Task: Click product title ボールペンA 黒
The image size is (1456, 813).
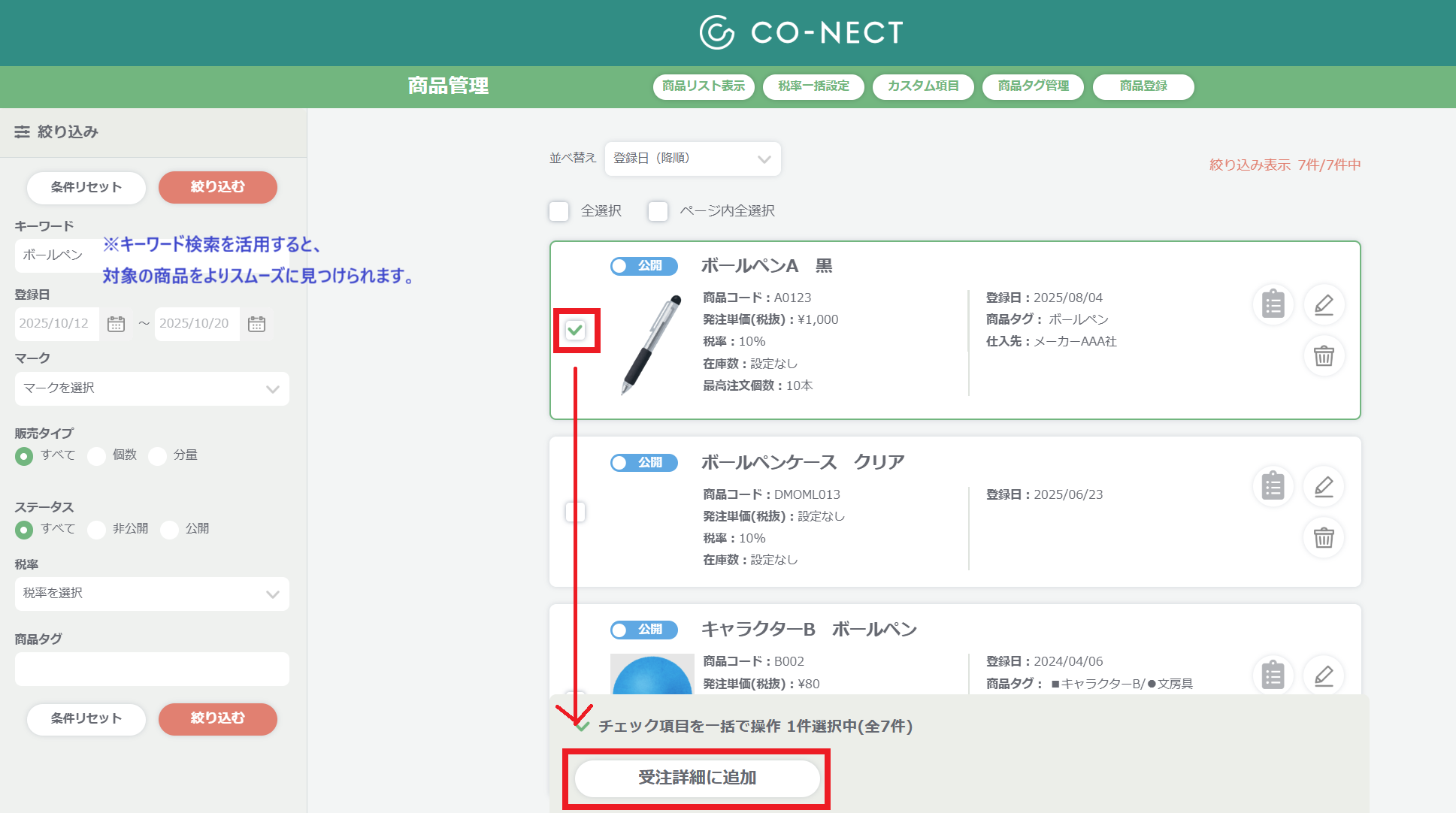Action: click(x=767, y=266)
